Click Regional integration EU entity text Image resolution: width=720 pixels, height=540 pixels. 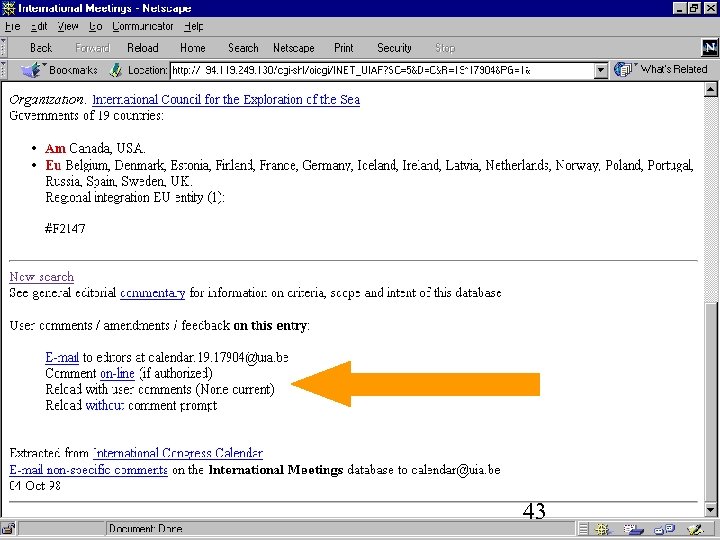tap(135, 197)
